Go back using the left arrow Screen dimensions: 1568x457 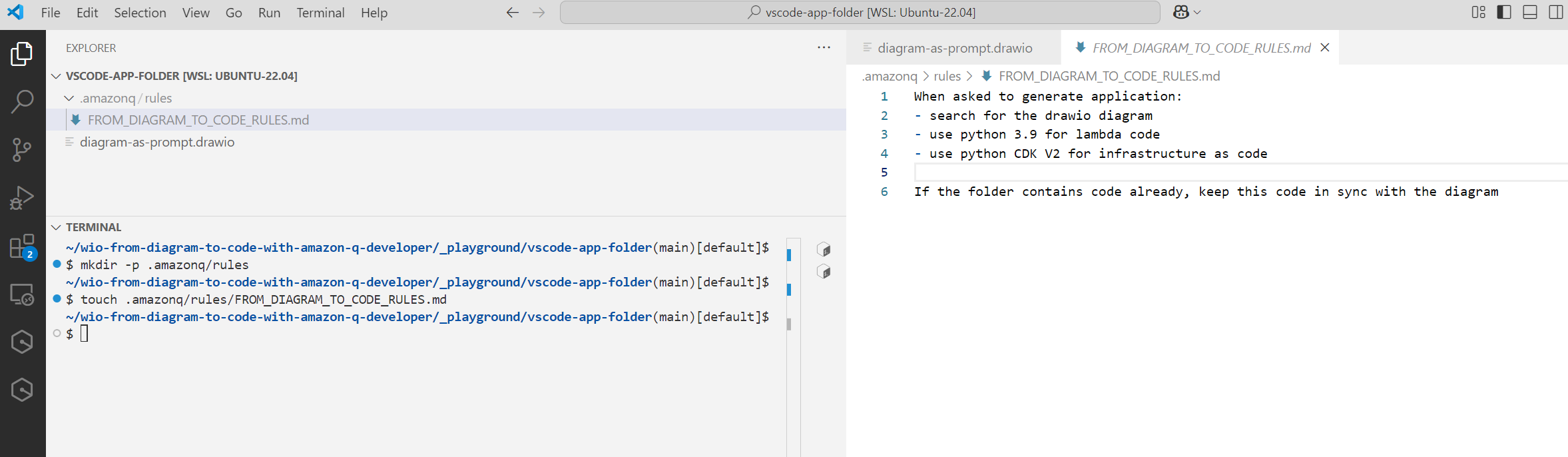point(512,13)
